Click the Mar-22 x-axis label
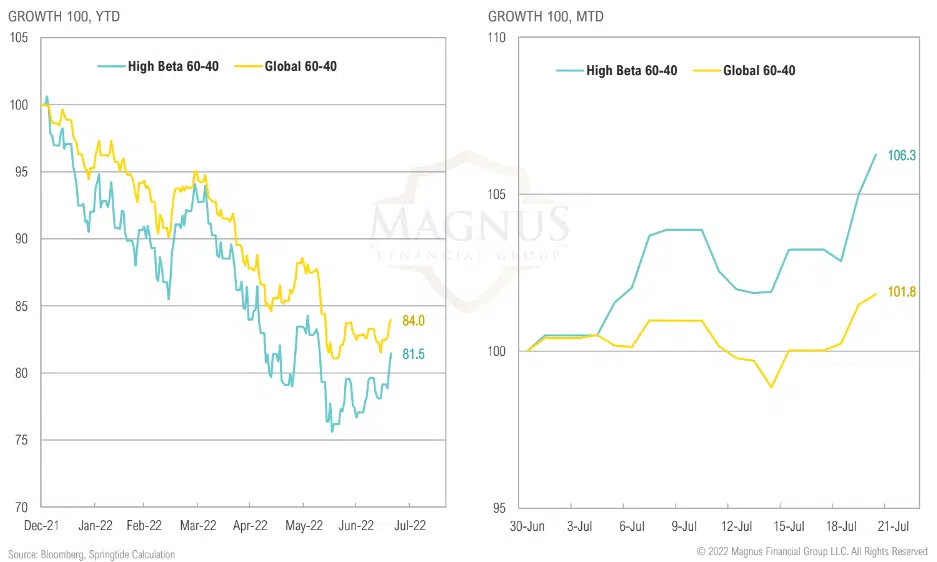Viewport: 937px width, 562px height. pyautogui.click(x=198, y=524)
